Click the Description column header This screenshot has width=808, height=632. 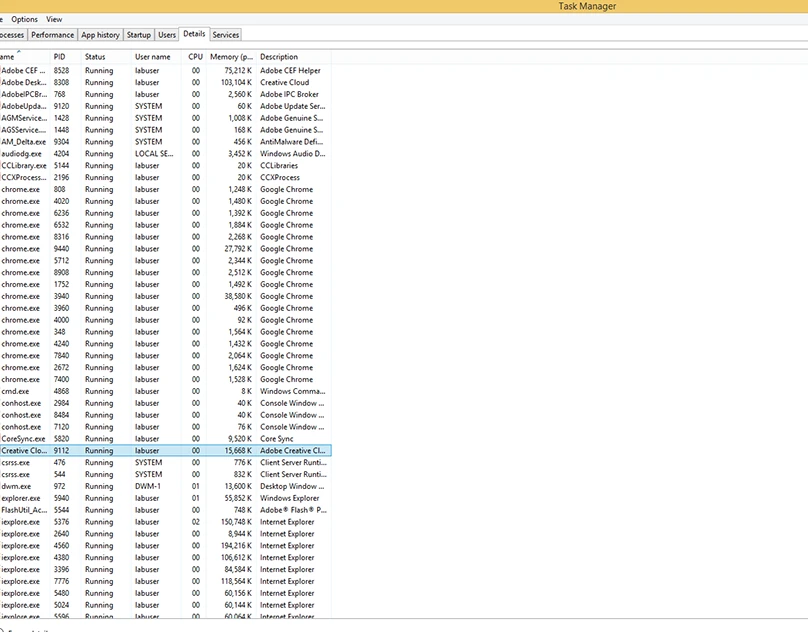[x=279, y=57]
